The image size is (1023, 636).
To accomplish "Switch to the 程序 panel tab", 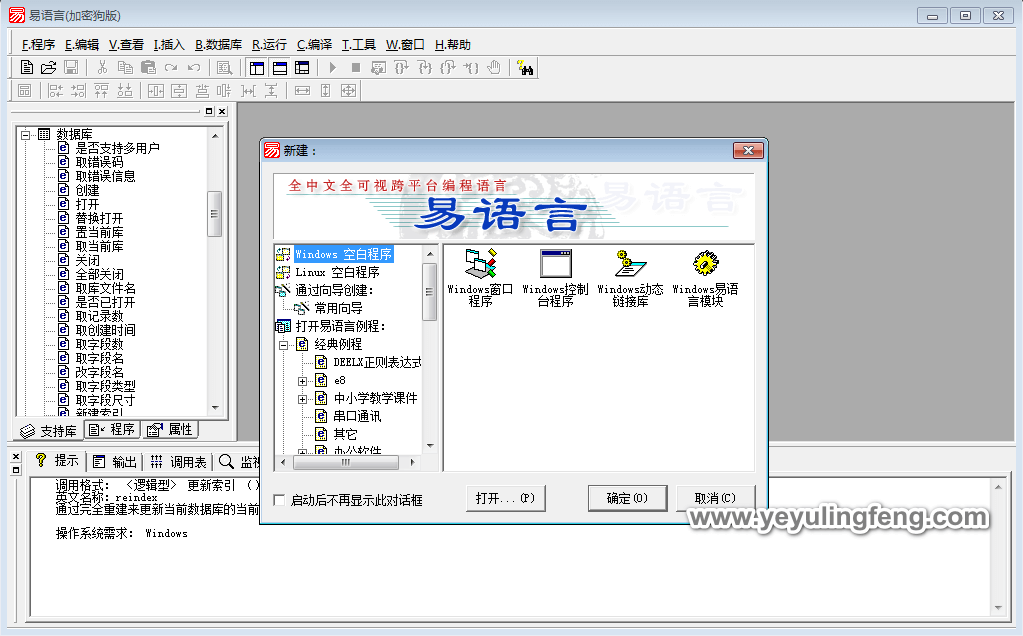I will click(112, 430).
